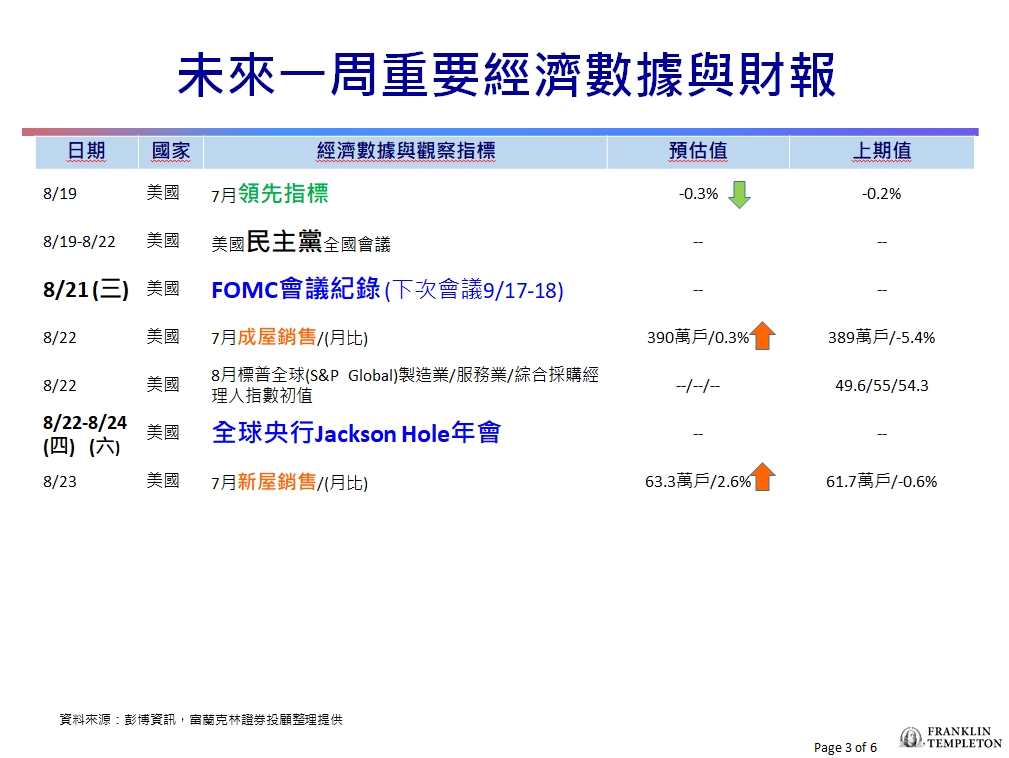The width and height of the screenshot is (1009, 758).
Task: Click the Franklin Templeton logo
Action: coord(950,737)
